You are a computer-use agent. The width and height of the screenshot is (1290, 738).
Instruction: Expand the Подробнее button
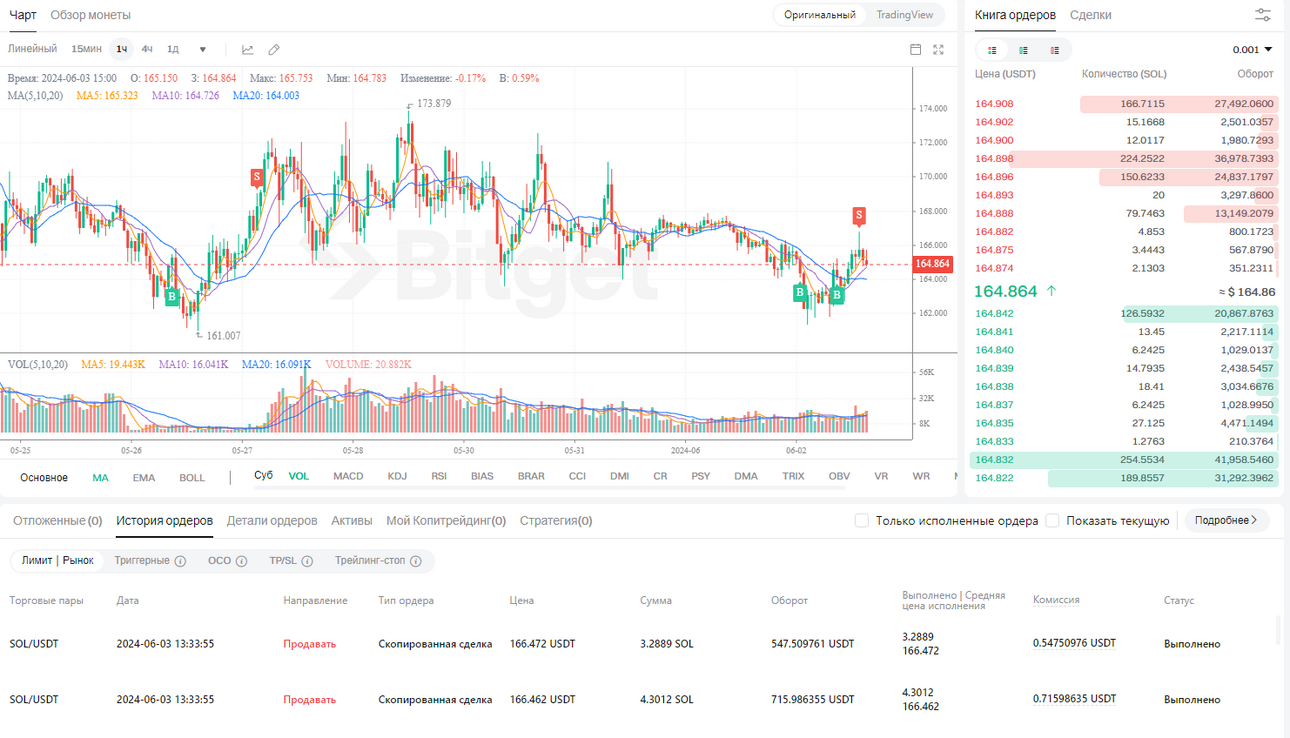1227,520
